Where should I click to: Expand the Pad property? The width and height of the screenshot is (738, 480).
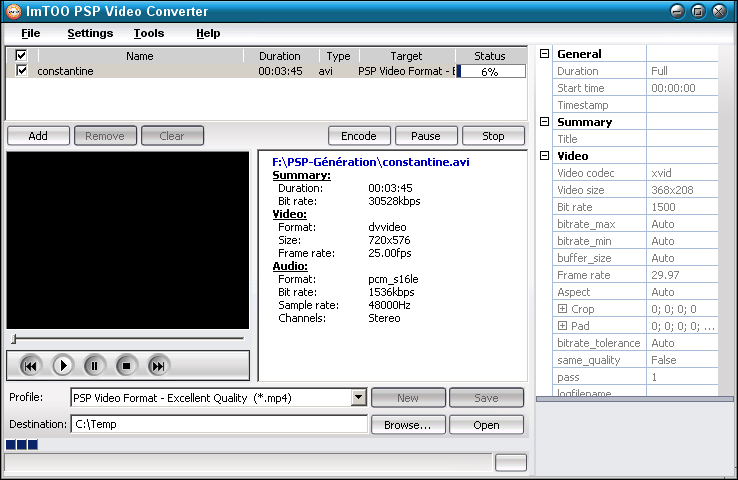click(x=562, y=326)
